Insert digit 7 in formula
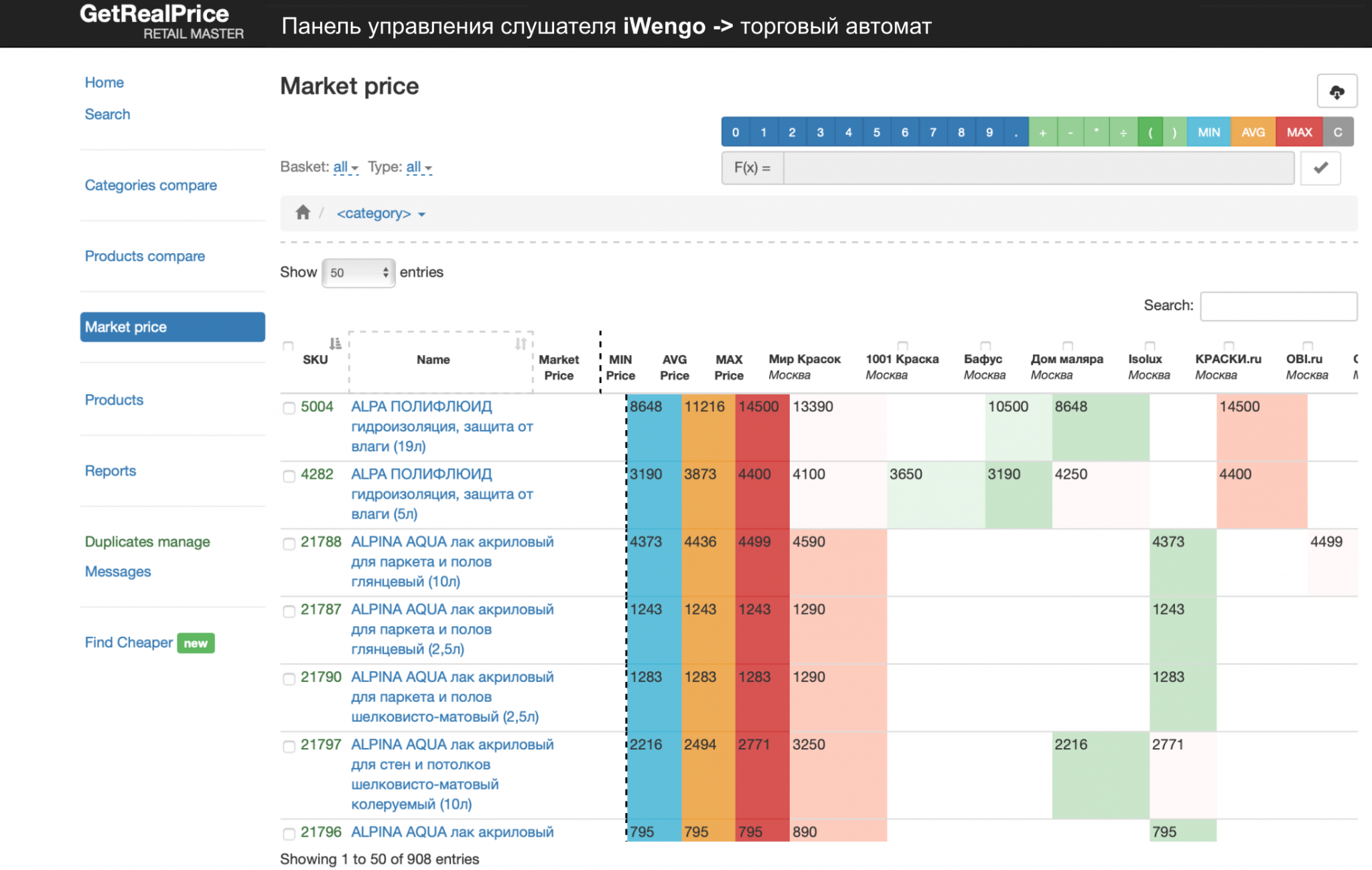1372x870 pixels. 933,132
